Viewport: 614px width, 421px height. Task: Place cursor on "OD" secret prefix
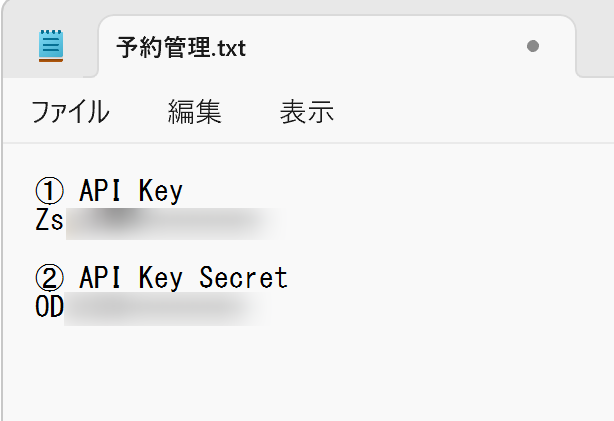coord(49,307)
